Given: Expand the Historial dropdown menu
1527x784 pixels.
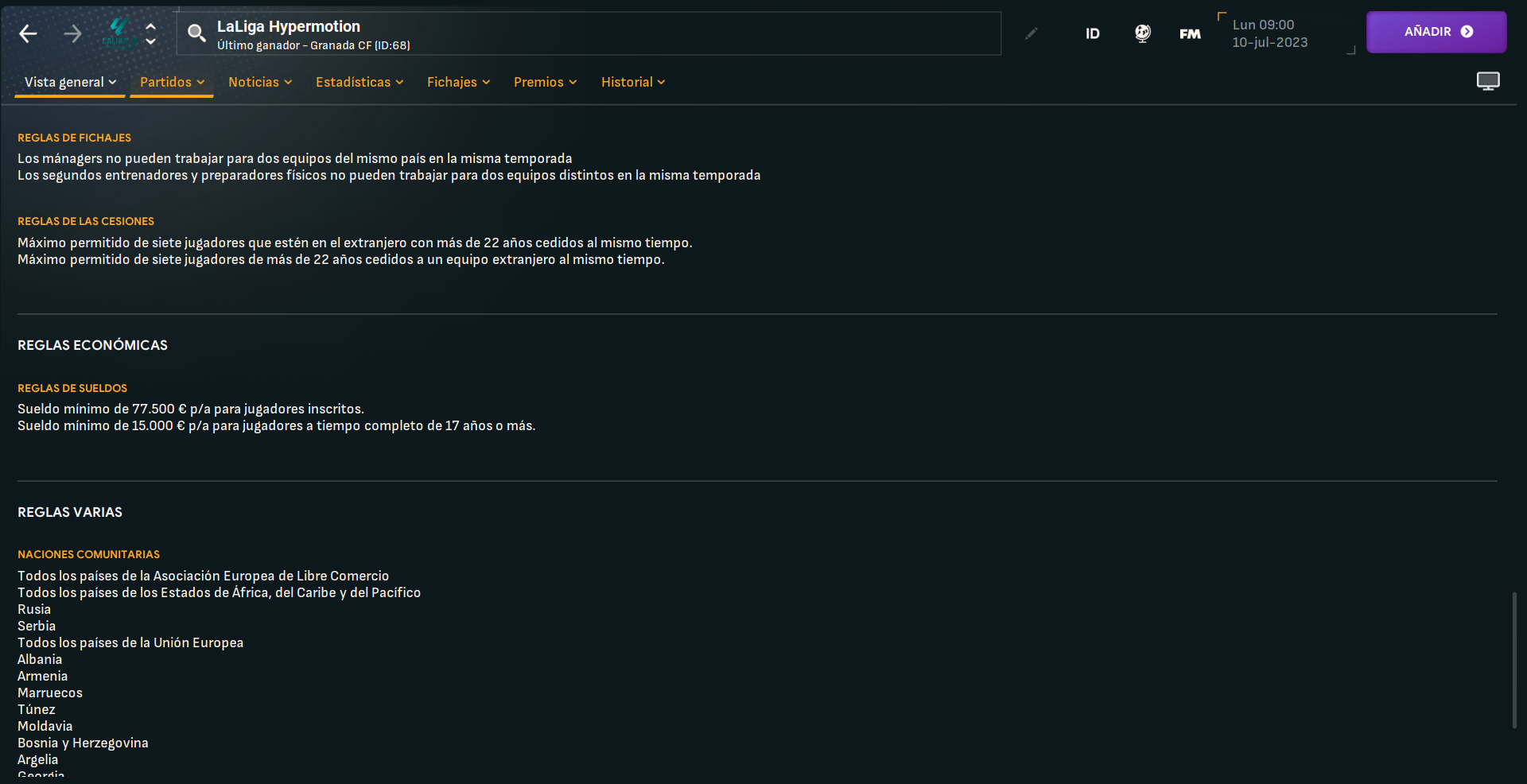Looking at the screenshot, I should (633, 82).
